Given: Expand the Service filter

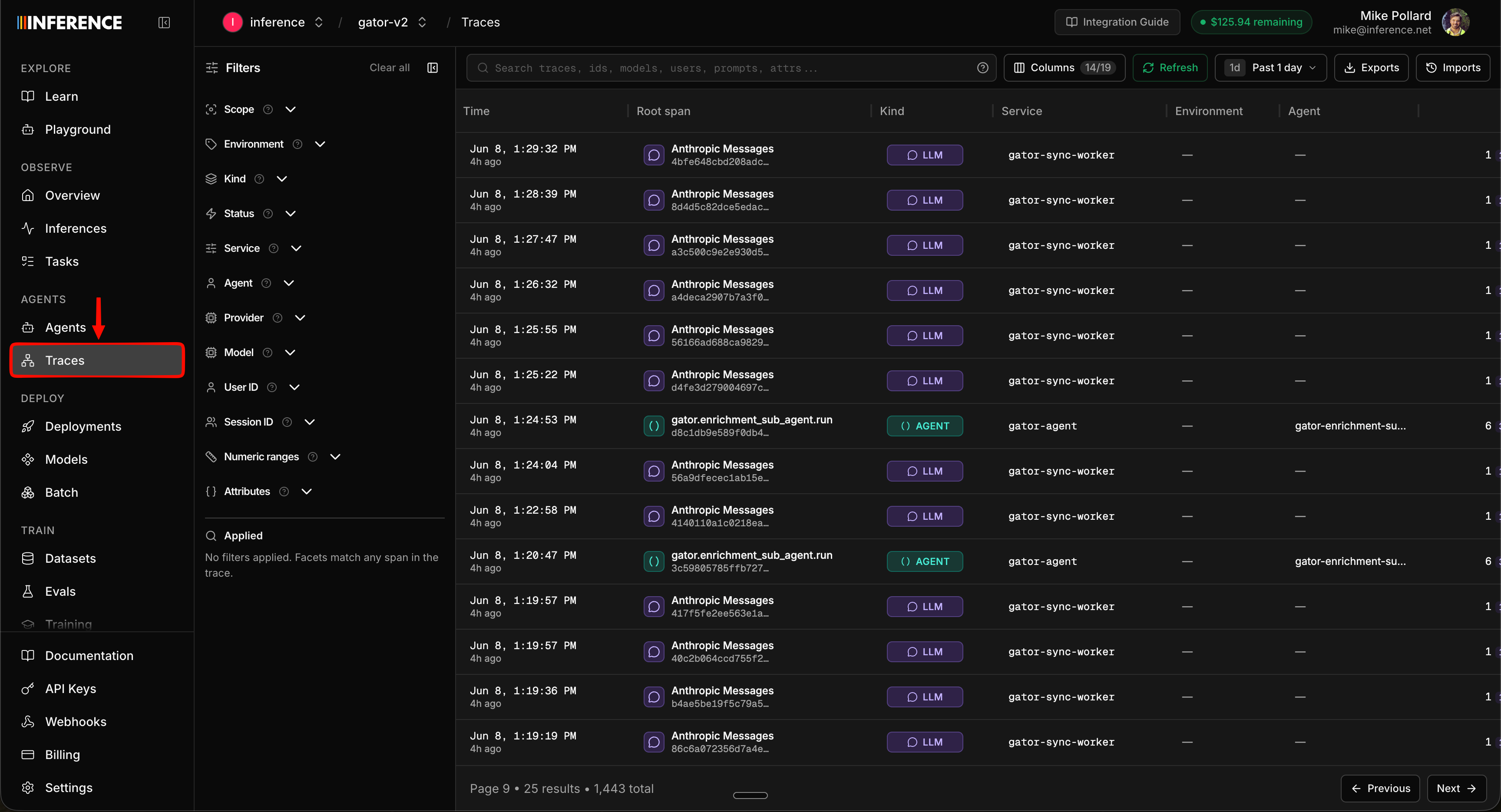Looking at the screenshot, I should (296, 248).
